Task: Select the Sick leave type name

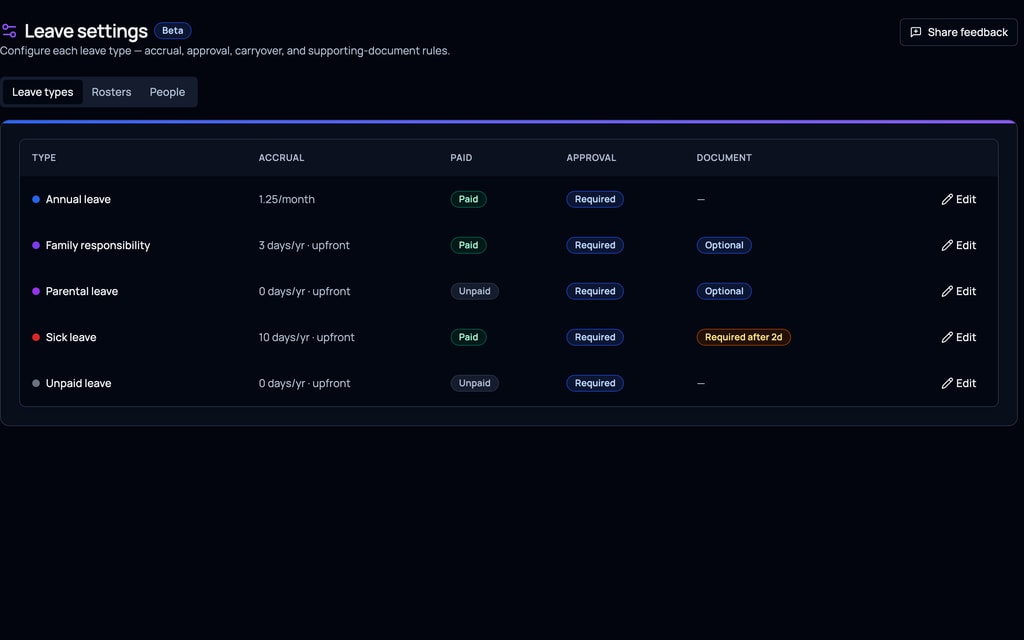Action: [x=71, y=338]
